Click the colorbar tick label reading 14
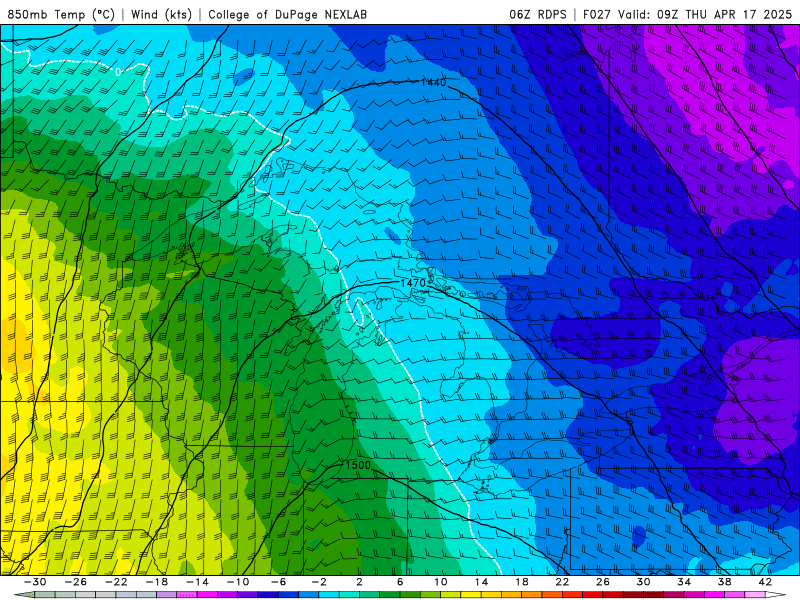 click(481, 582)
